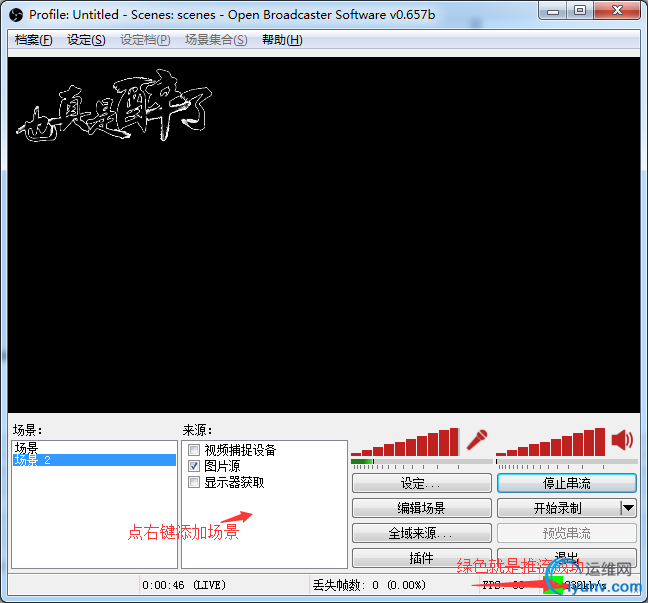
Task: Open the 开始录制 dropdown arrow
Action: (629, 508)
